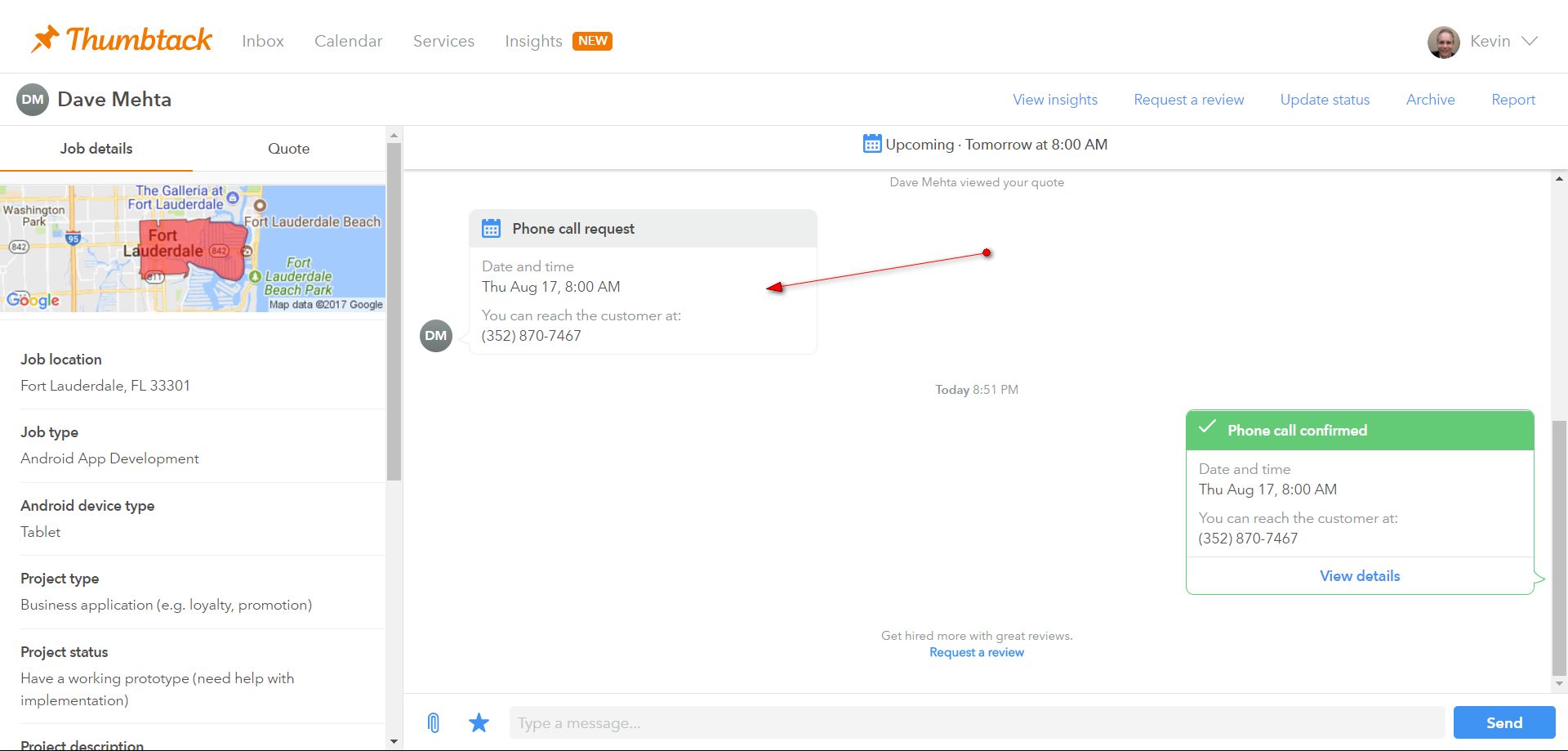
Task: Click the NEW badge next to Insights
Action: (x=592, y=41)
